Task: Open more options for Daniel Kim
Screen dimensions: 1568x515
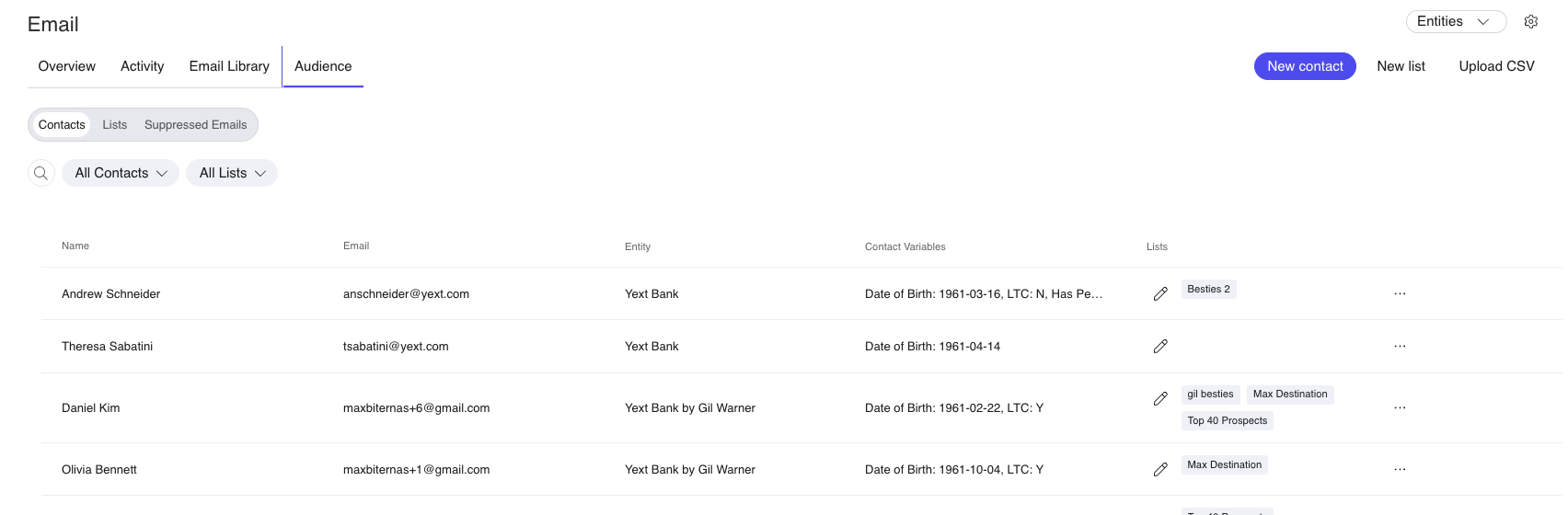Action: coord(1400,407)
